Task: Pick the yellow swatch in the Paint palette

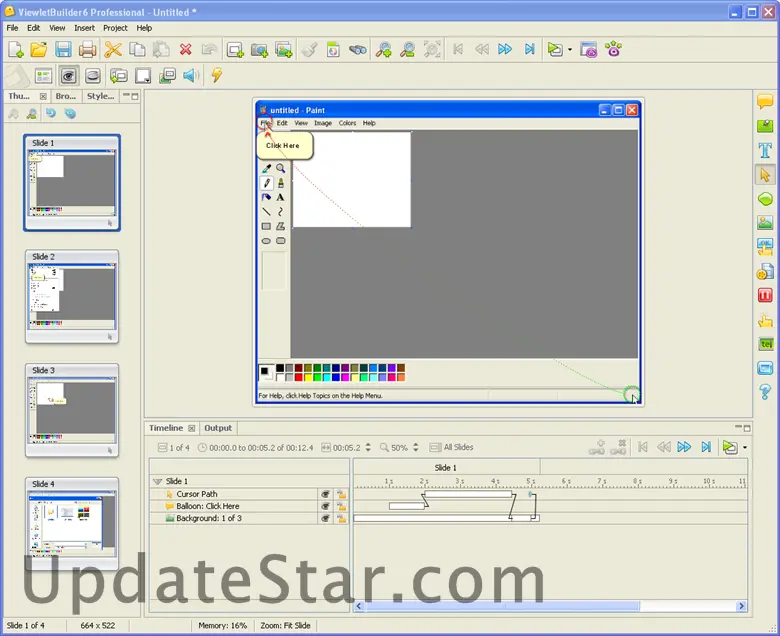Action: tap(307, 377)
